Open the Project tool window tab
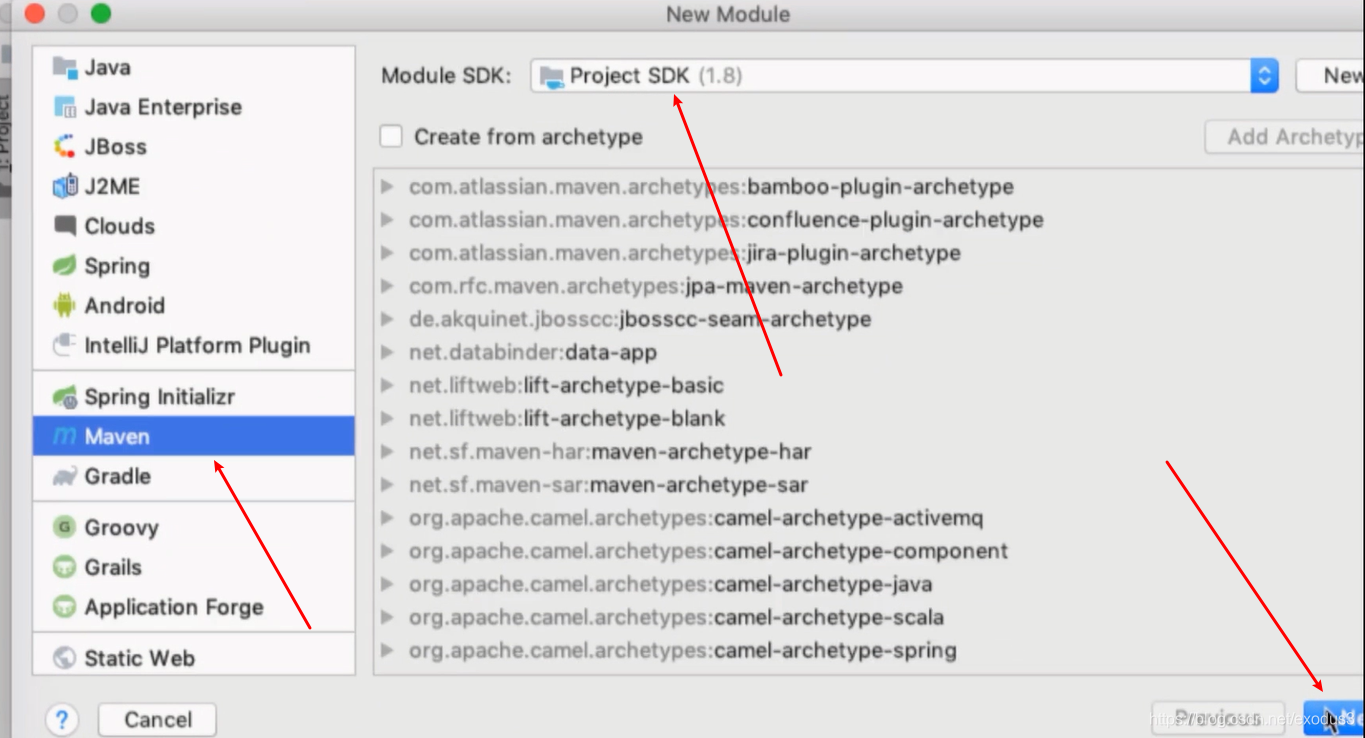This screenshot has height=738, width=1365. click(5, 138)
